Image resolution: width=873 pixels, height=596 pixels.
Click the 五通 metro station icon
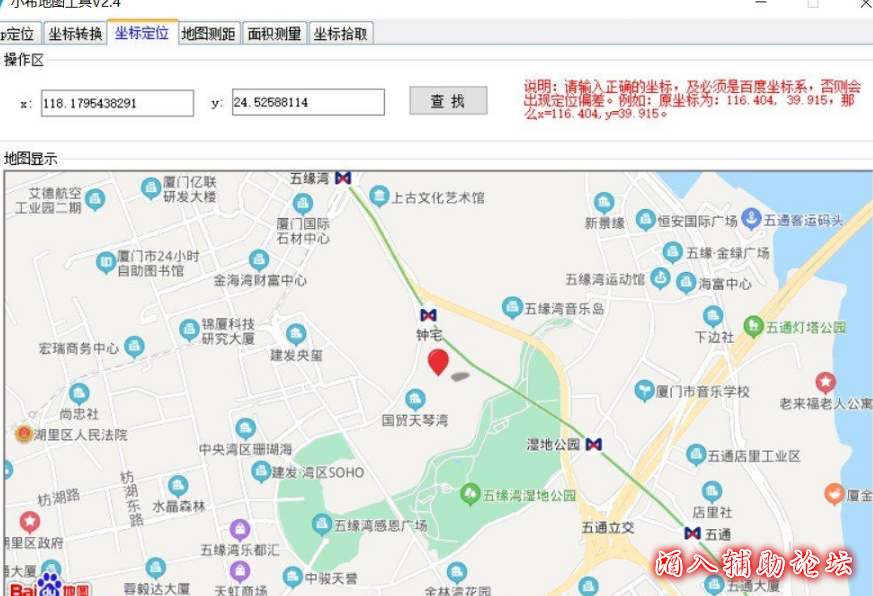point(693,534)
